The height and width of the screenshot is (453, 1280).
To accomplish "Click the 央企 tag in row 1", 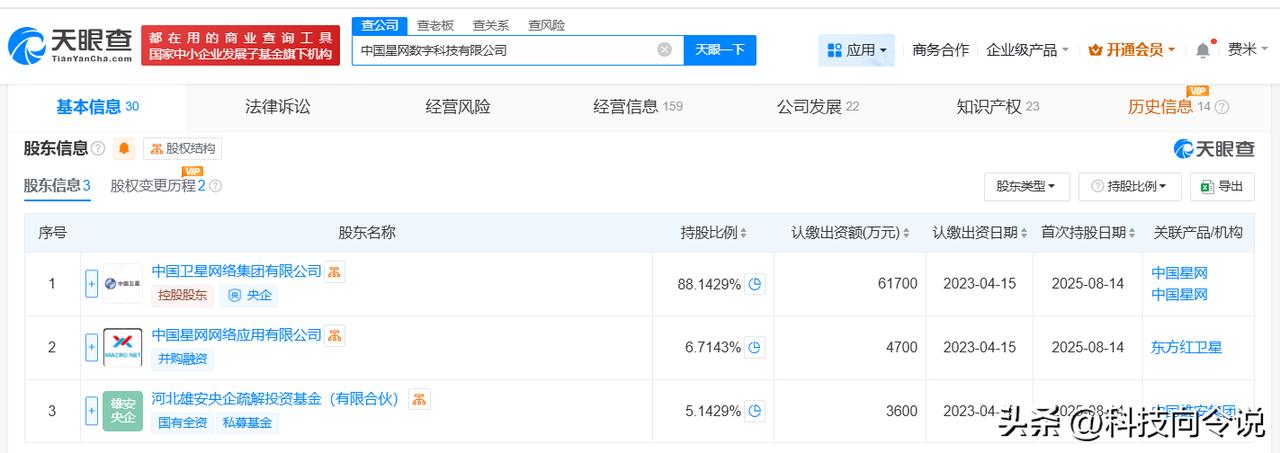I will (248, 295).
